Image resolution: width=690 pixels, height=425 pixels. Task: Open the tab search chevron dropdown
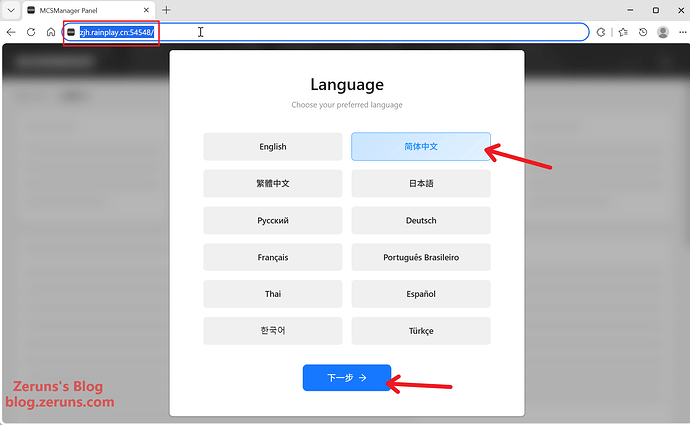11,10
